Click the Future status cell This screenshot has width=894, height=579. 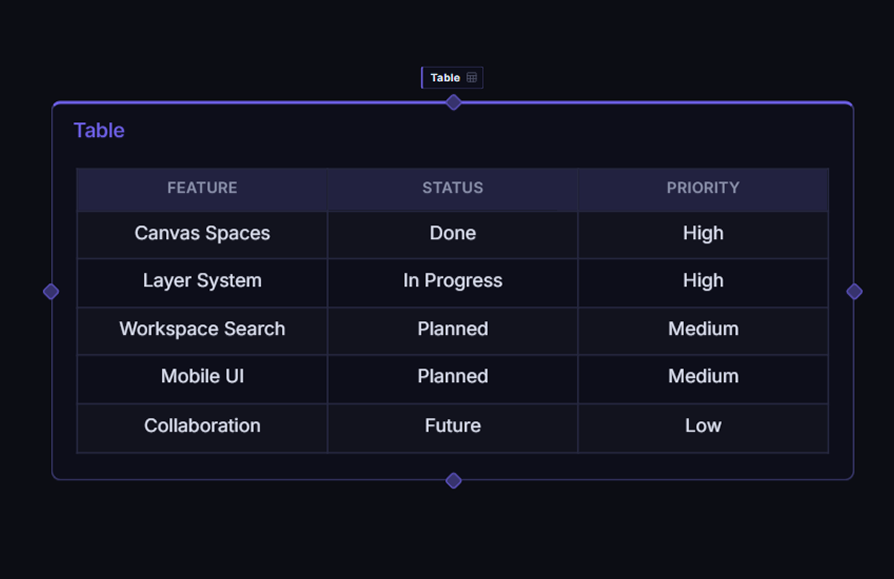coord(453,426)
